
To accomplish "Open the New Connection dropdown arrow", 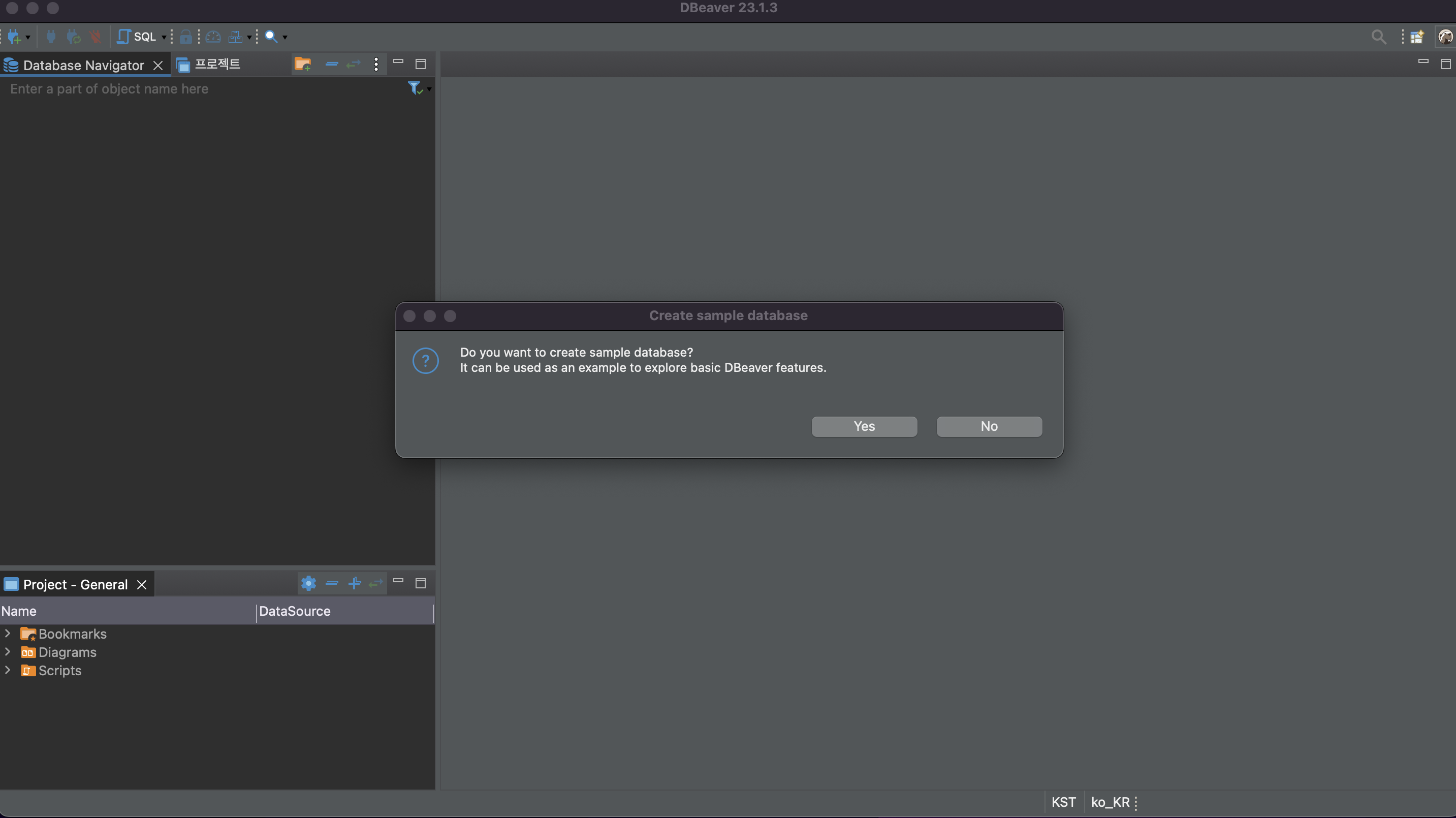I will [27, 37].
